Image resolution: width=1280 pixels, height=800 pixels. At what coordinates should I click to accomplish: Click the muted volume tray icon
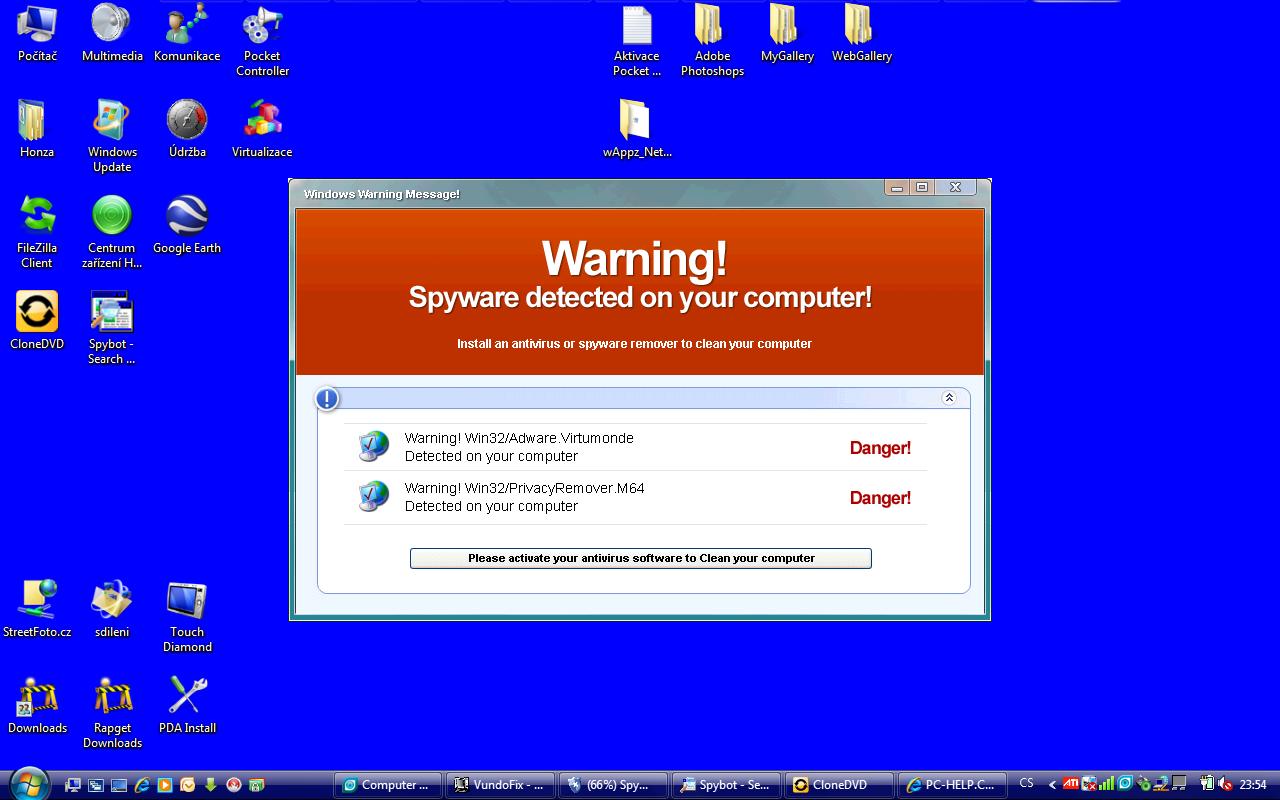tap(1225, 785)
